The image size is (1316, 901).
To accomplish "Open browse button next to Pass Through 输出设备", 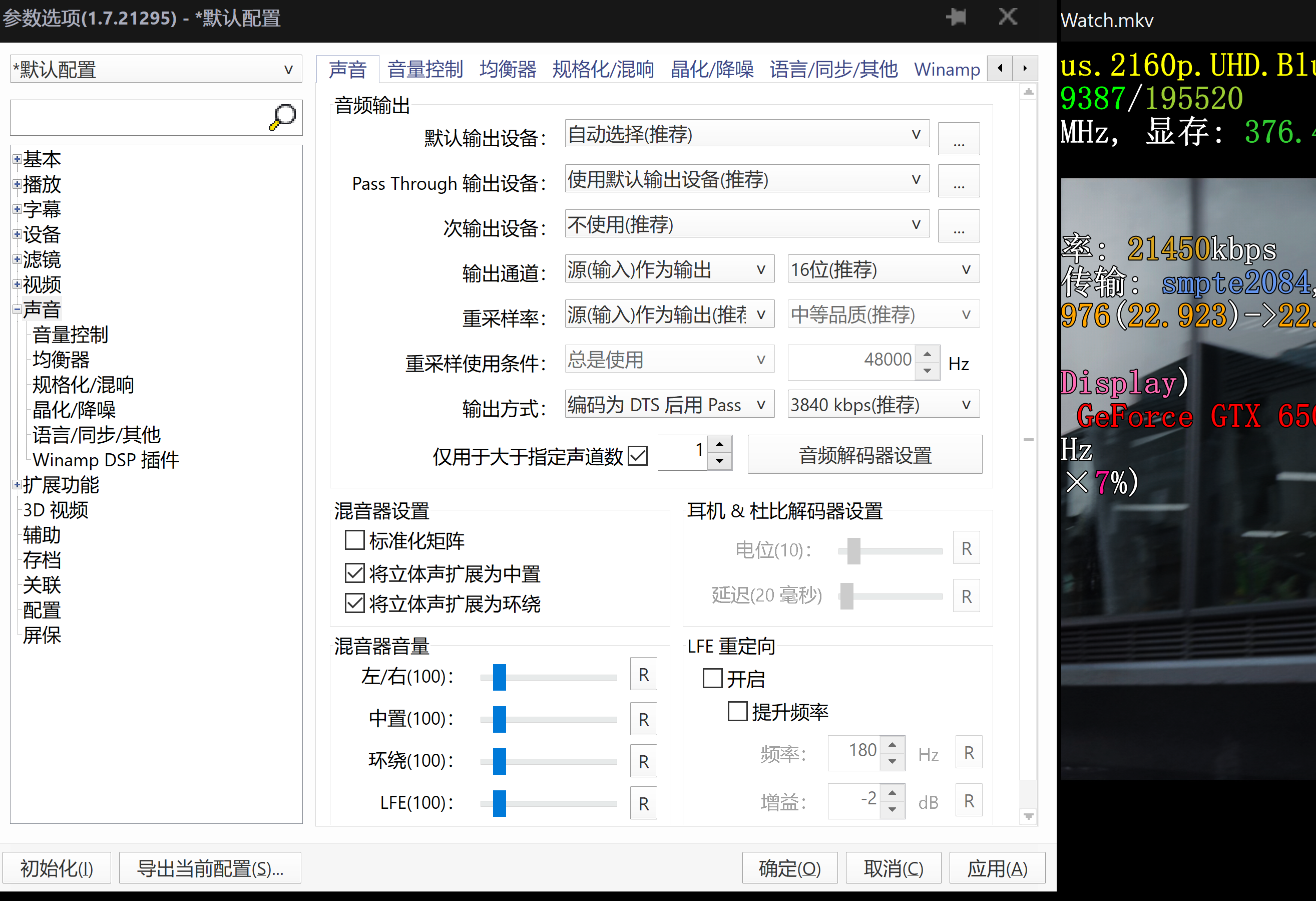I will 958,181.
